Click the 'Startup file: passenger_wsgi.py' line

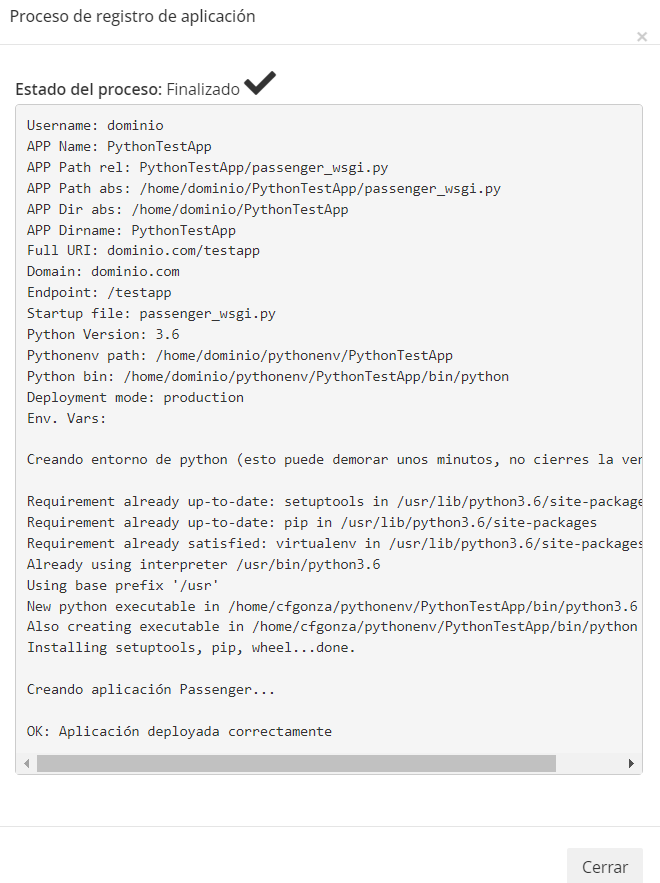click(x=151, y=314)
